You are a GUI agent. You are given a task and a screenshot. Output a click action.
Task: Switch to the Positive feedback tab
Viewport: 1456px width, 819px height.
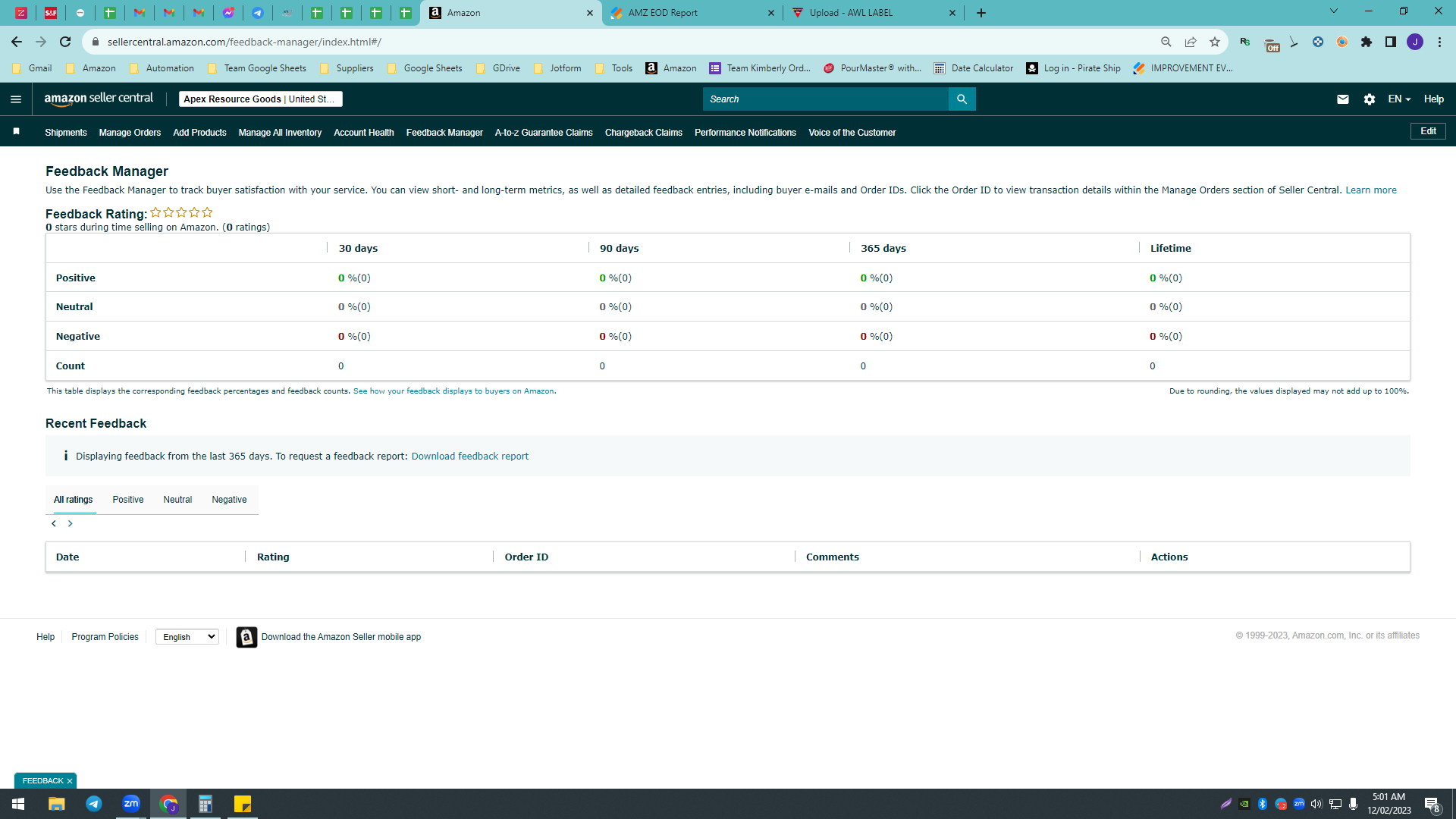click(x=128, y=500)
